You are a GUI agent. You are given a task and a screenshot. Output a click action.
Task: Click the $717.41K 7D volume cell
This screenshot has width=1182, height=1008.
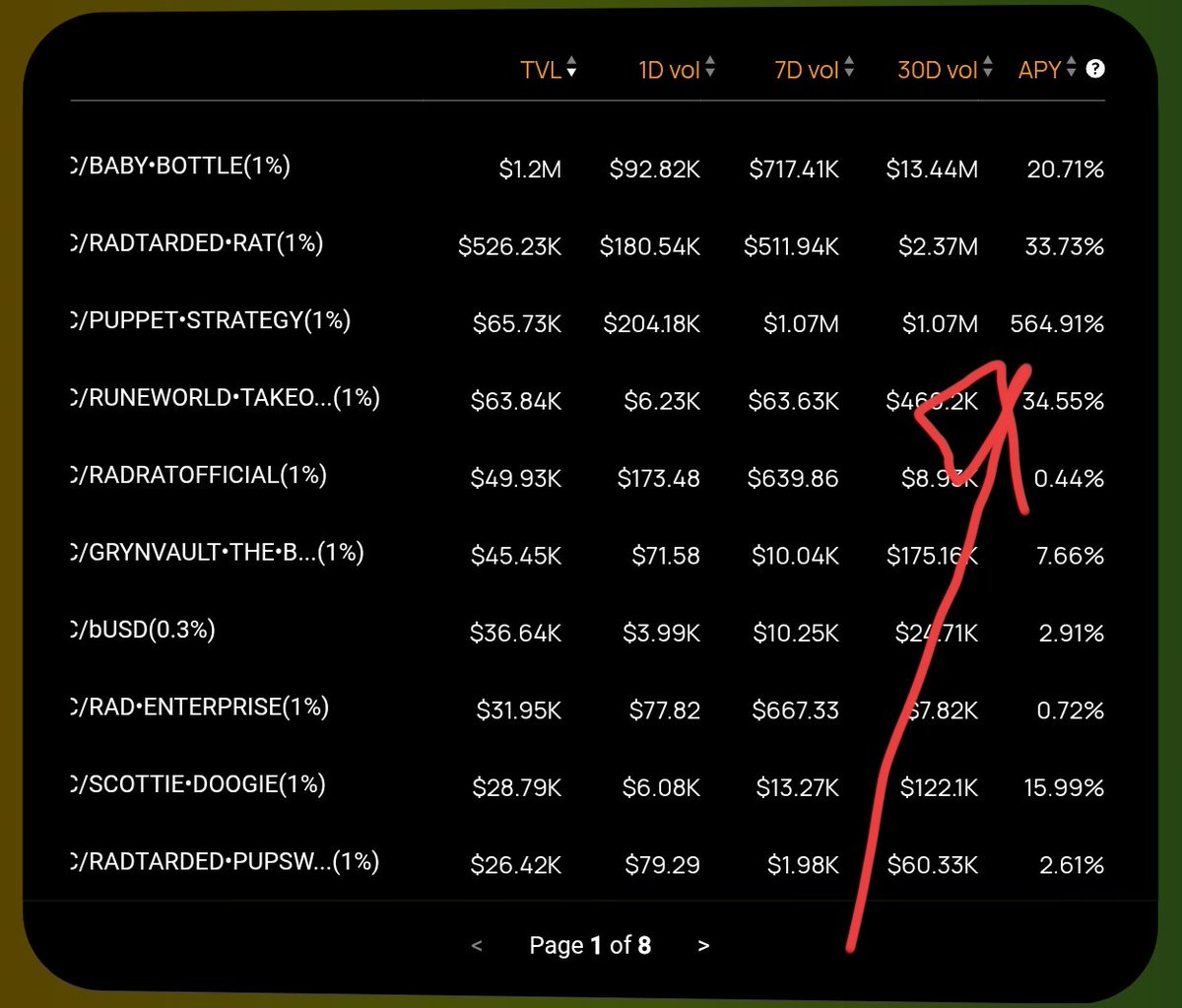click(x=794, y=169)
